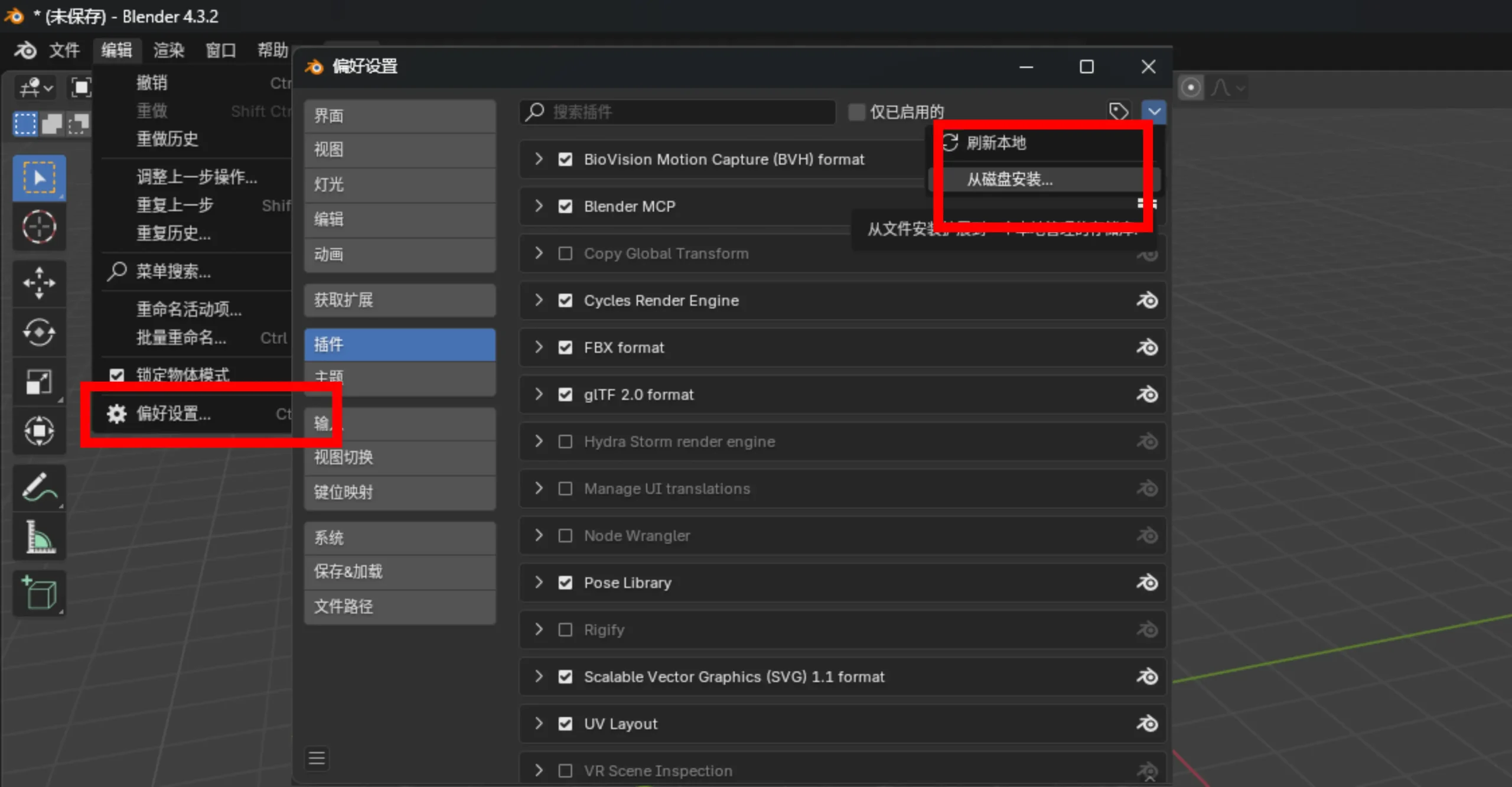Select the Measure ruler tool

tap(39, 537)
